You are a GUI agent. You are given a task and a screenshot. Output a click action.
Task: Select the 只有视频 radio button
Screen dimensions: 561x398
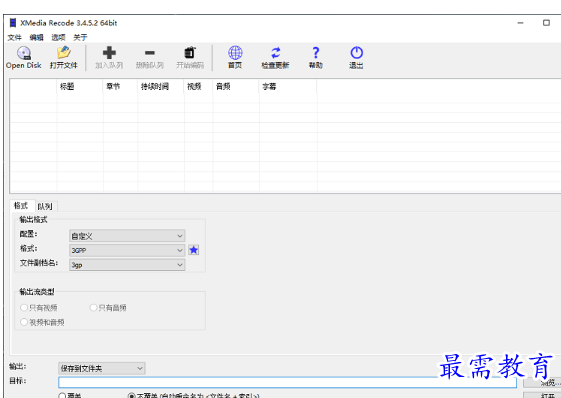tap(24, 307)
